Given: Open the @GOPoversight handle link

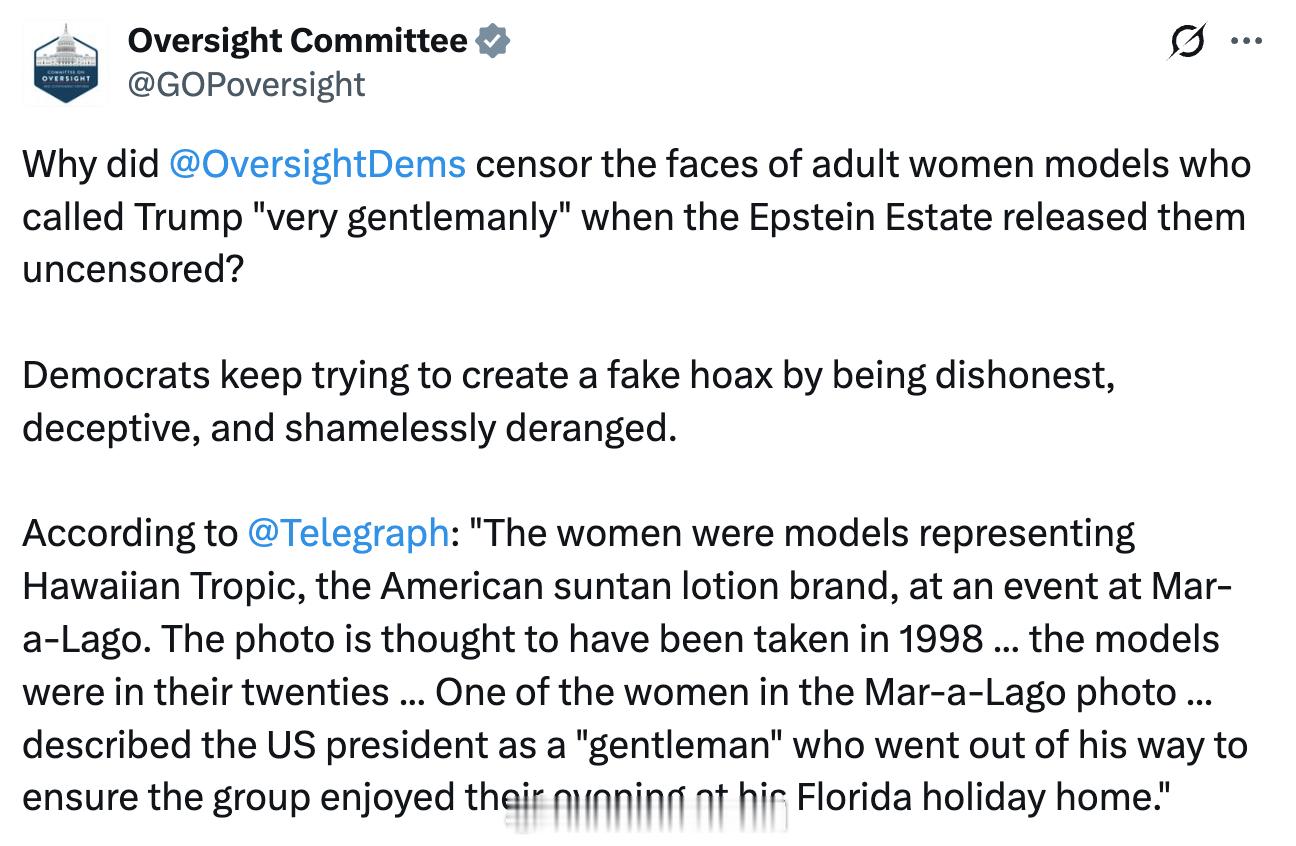Looking at the screenshot, I should [246, 84].
